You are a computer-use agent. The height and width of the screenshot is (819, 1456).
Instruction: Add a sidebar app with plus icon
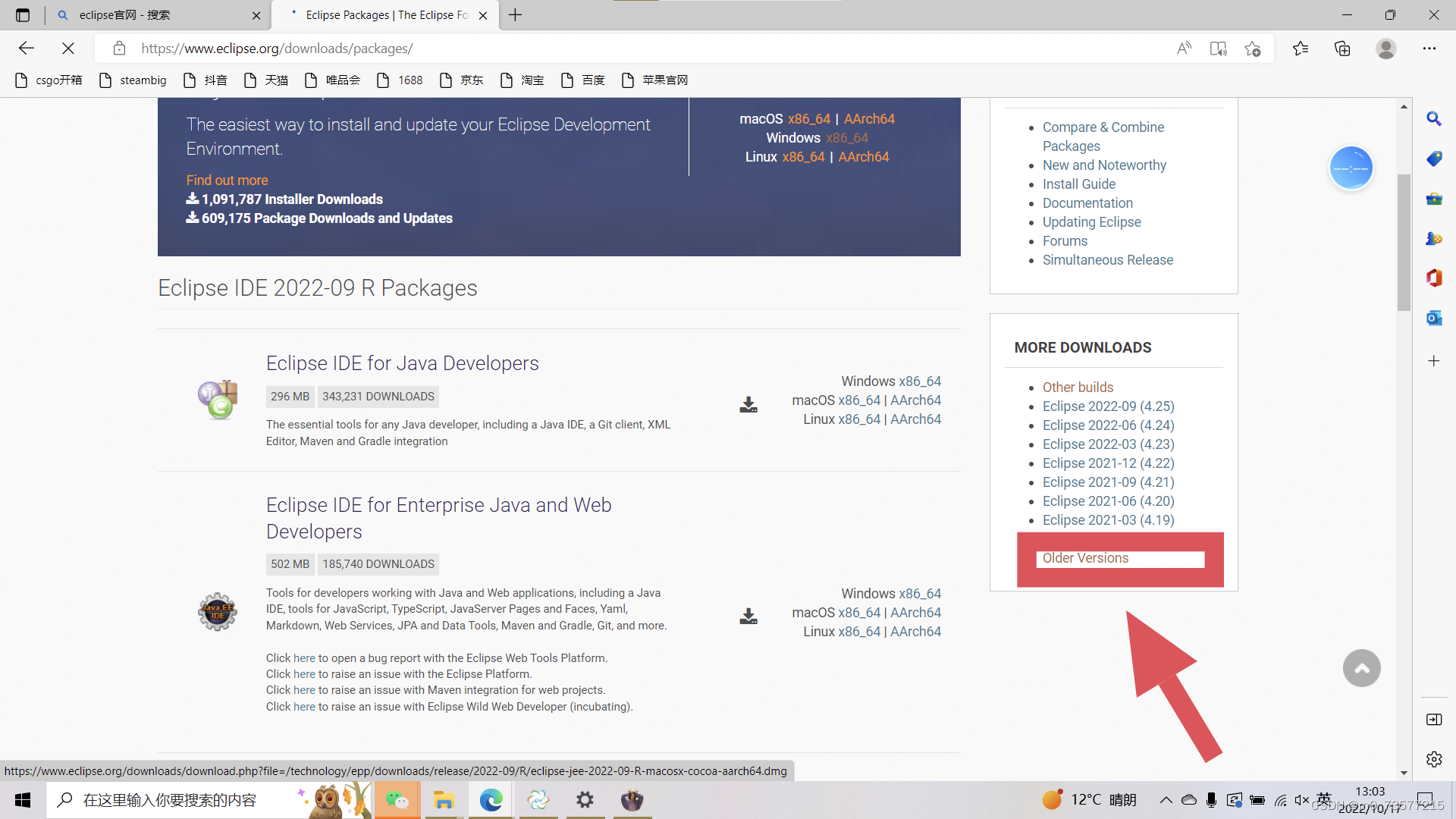coord(1434,361)
